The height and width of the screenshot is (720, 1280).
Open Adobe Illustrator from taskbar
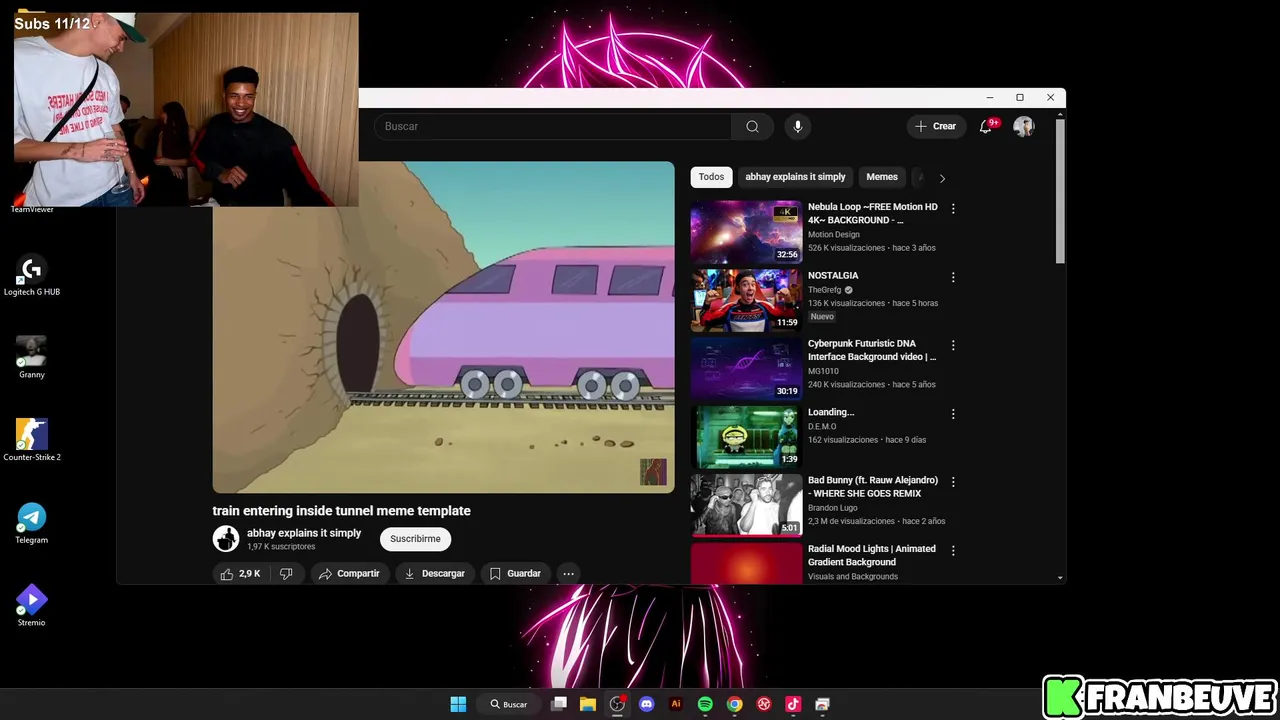tap(676, 704)
